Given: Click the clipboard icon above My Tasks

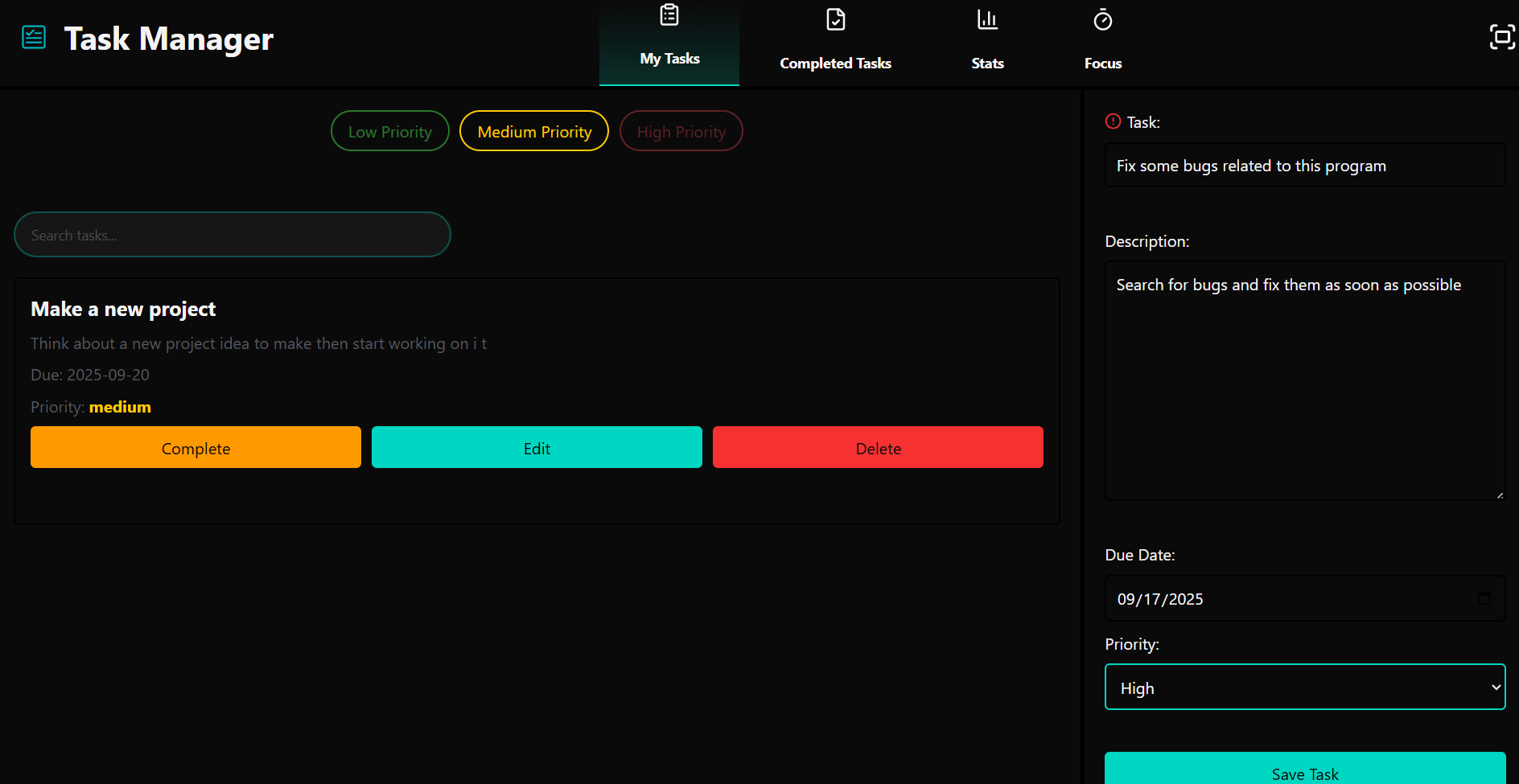Looking at the screenshot, I should click(669, 15).
